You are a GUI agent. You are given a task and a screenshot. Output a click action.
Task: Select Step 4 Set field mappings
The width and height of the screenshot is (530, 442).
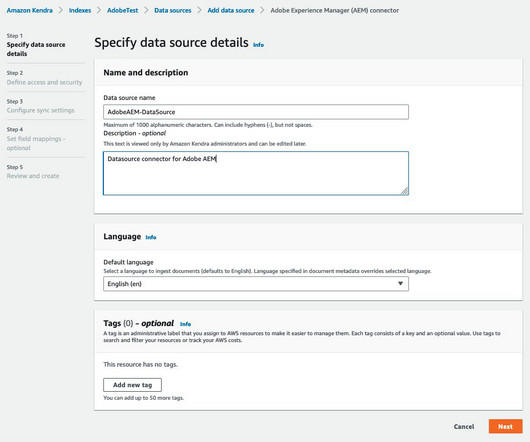[x=36, y=143]
